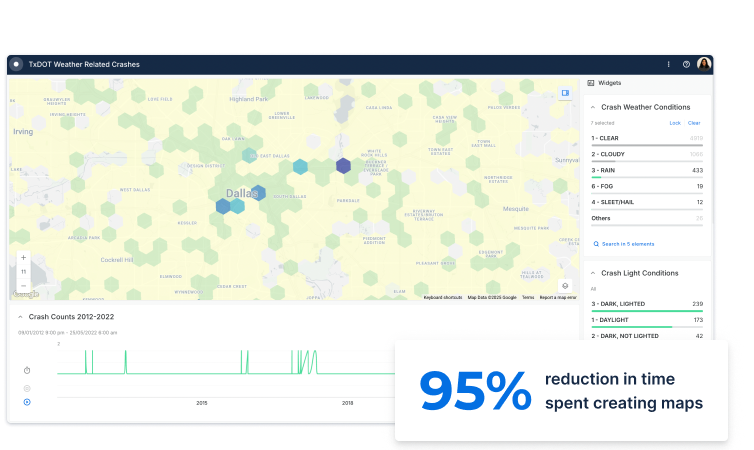Open the three-dot options menu
The image size is (754, 450).
(x=669, y=64)
